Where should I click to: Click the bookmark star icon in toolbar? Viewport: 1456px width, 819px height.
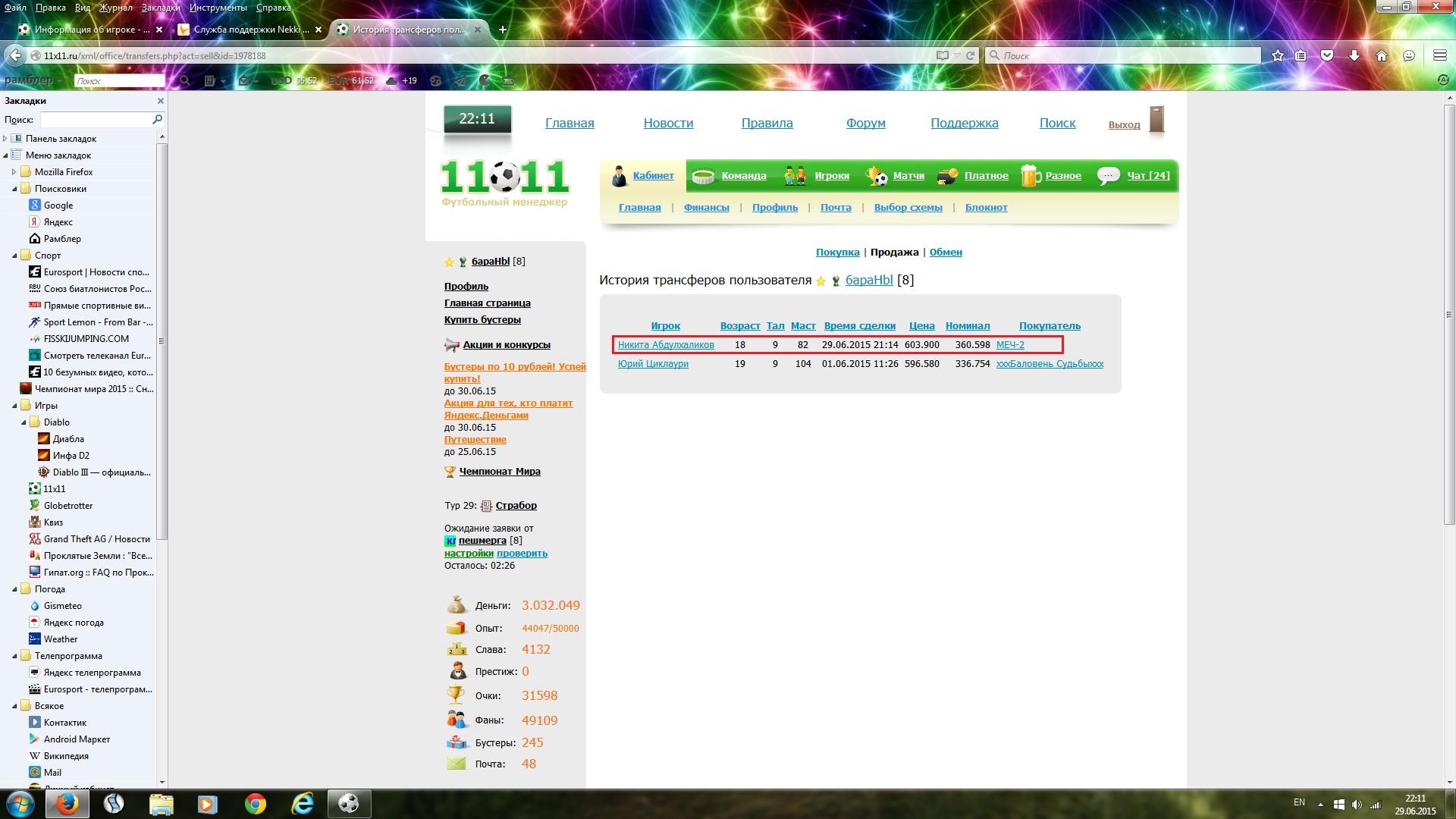tap(1278, 55)
